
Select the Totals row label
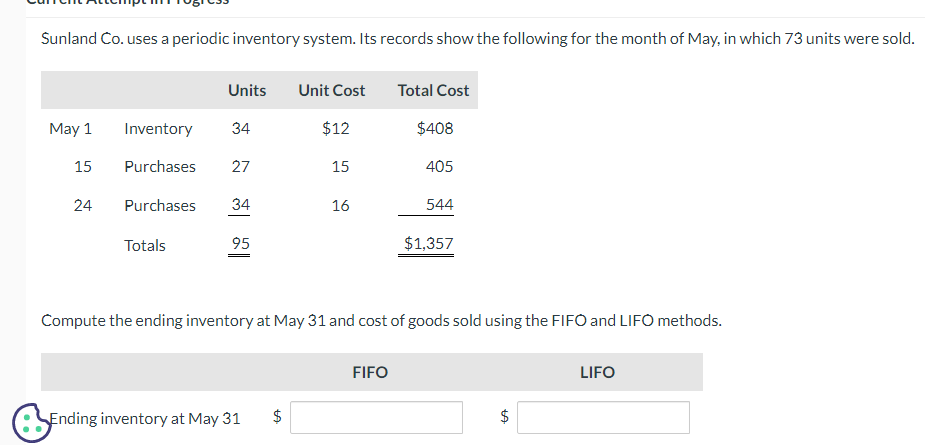[x=145, y=245]
